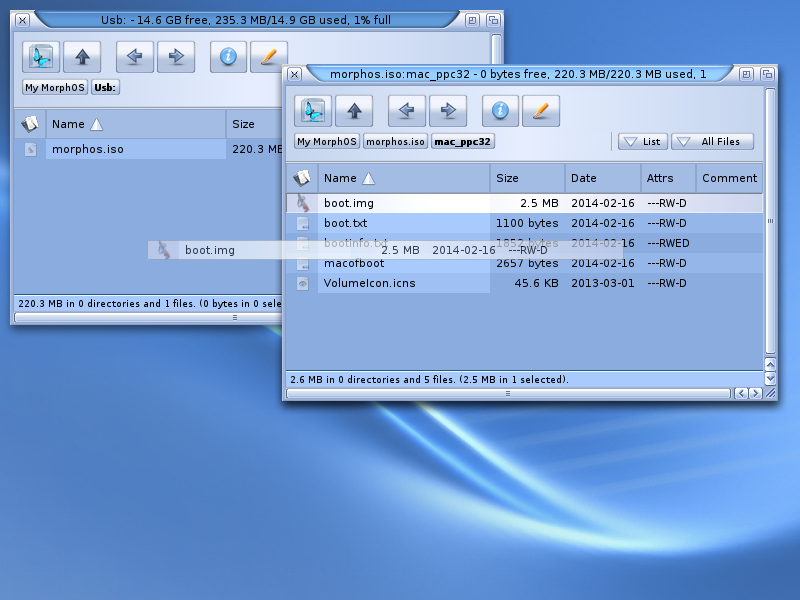The height and width of the screenshot is (600, 800).
Task: Click mac_ppc32 window status bar text
Action: 429,380
